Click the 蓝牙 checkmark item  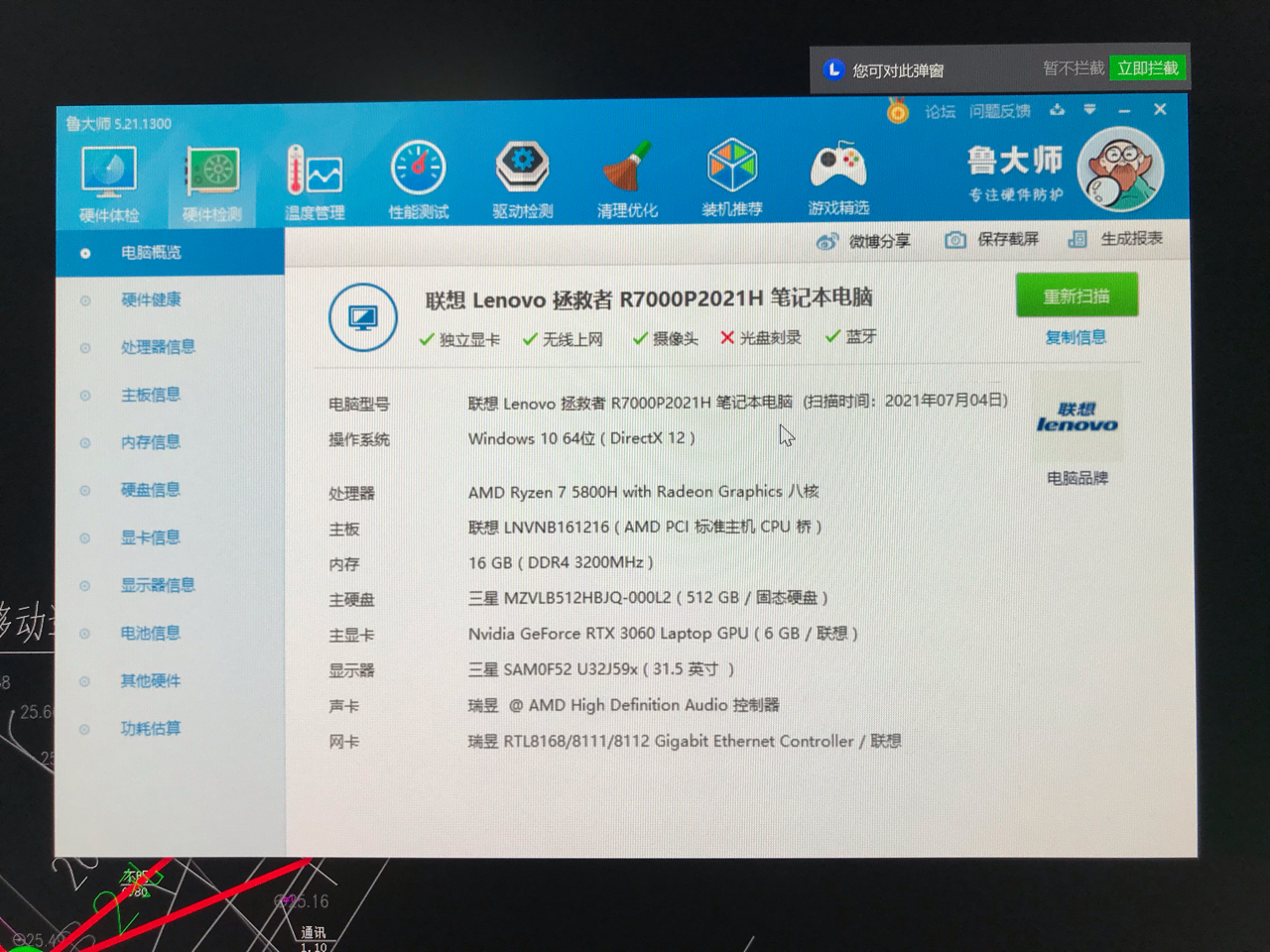851,336
